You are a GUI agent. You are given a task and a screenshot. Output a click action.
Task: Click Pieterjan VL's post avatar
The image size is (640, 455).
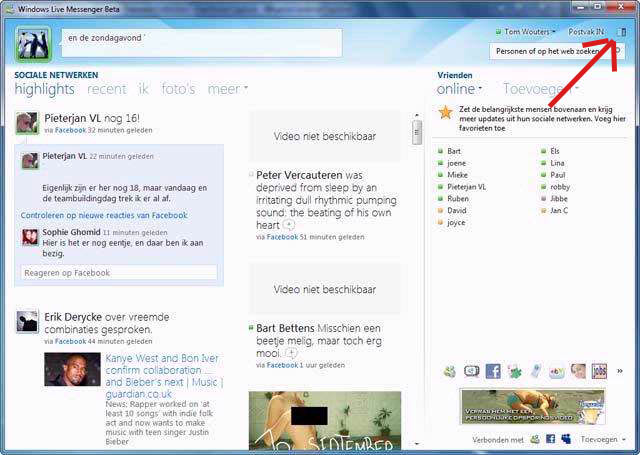click(x=27, y=123)
